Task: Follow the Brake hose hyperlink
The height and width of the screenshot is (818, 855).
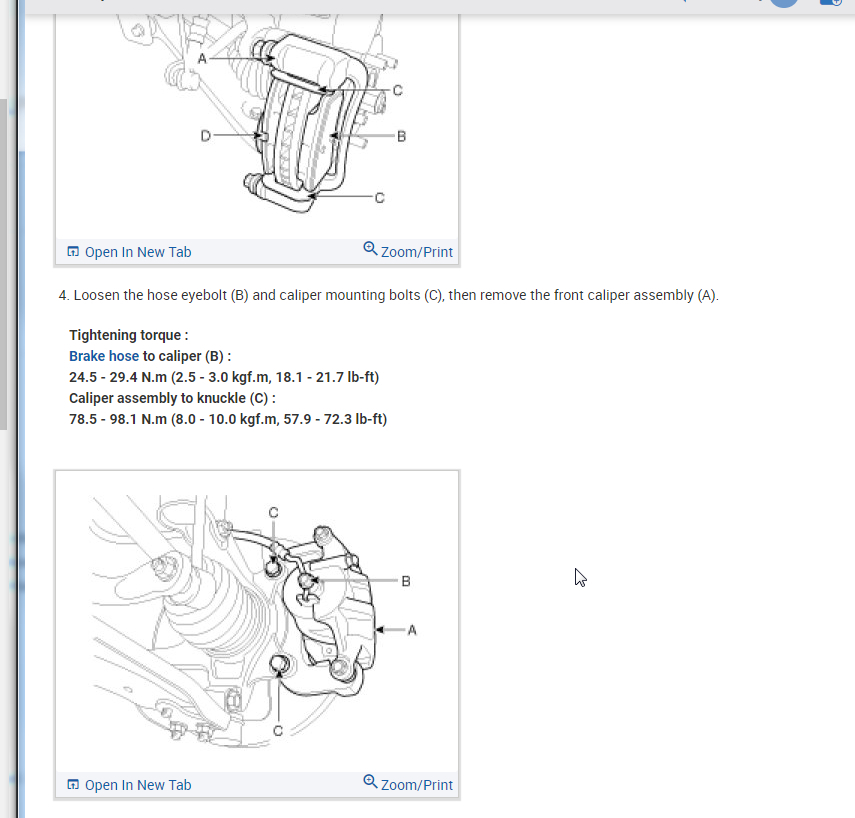Action: [104, 356]
